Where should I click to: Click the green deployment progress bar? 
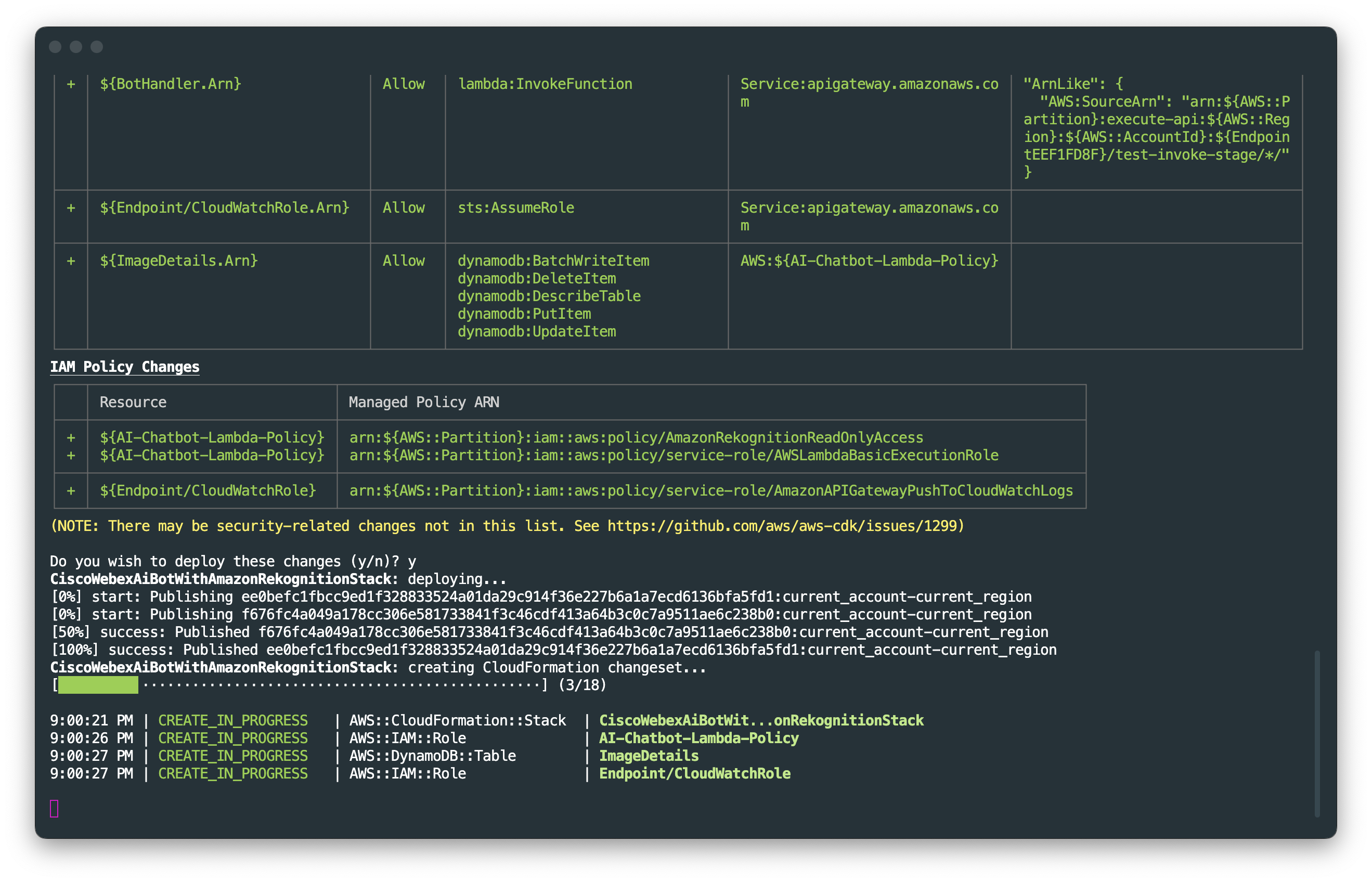coord(98,685)
